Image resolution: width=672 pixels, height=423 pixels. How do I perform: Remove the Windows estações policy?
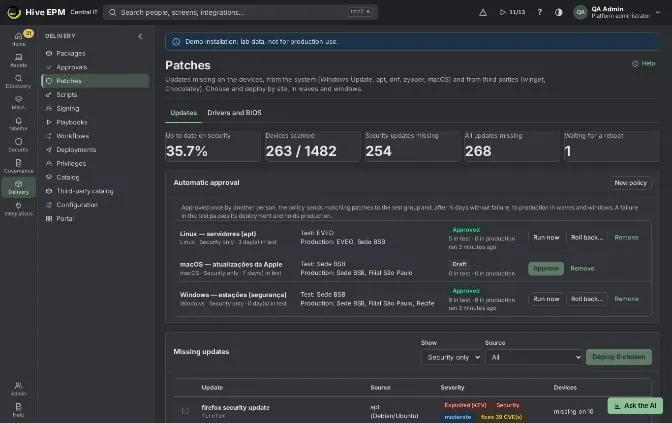(x=626, y=299)
